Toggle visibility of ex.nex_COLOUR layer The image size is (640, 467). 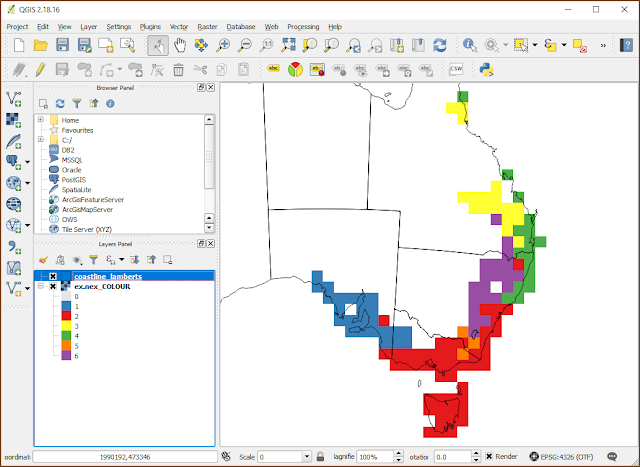(53, 287)
